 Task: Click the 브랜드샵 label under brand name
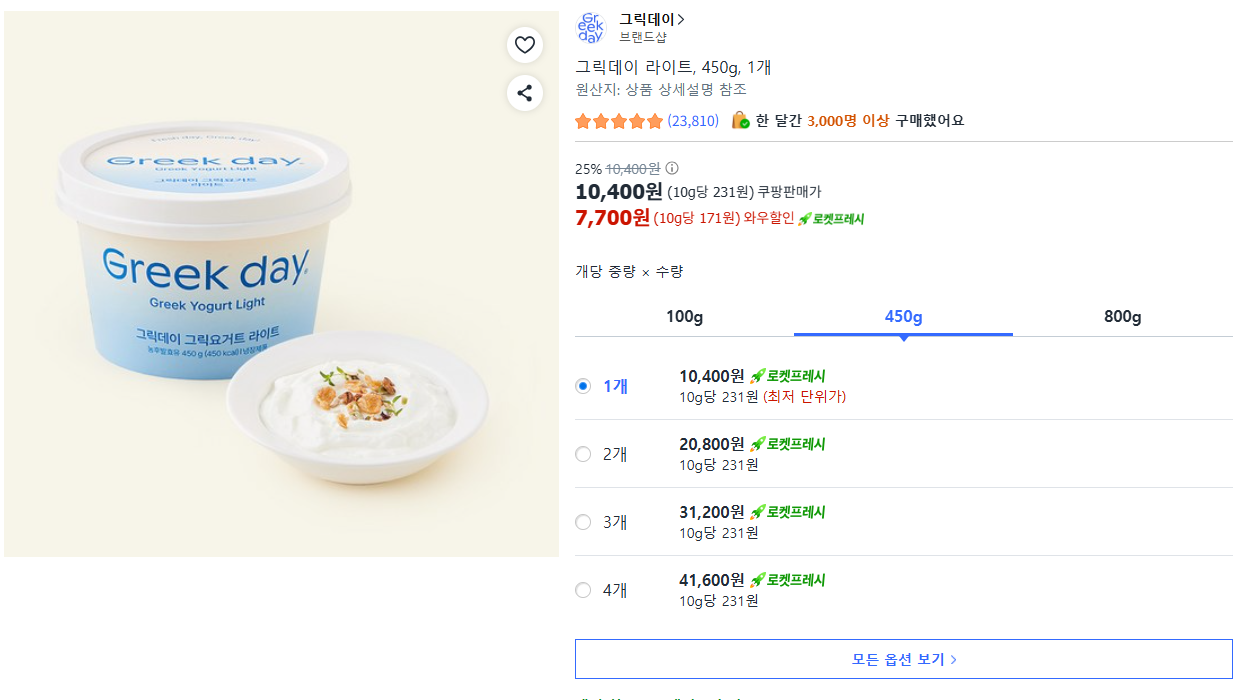pos(642,38)
